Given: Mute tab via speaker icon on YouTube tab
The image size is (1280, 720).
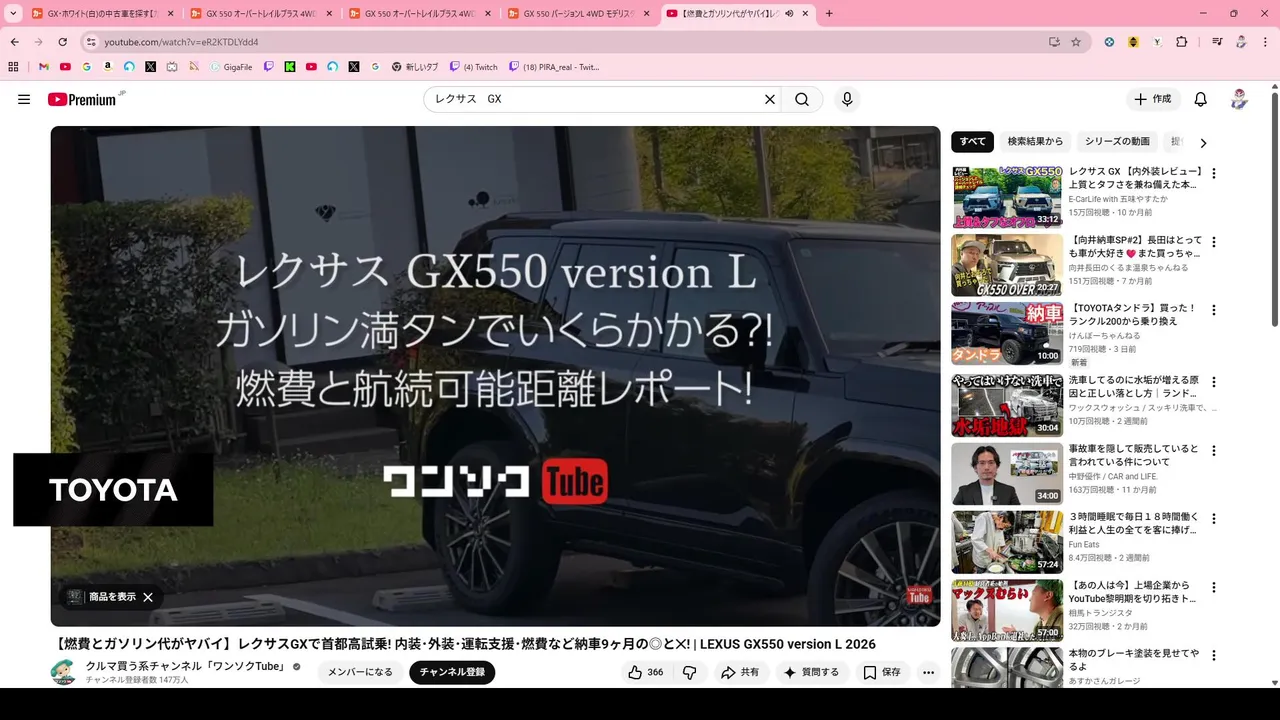Looking at the screenshot, I should coord(789,13).
